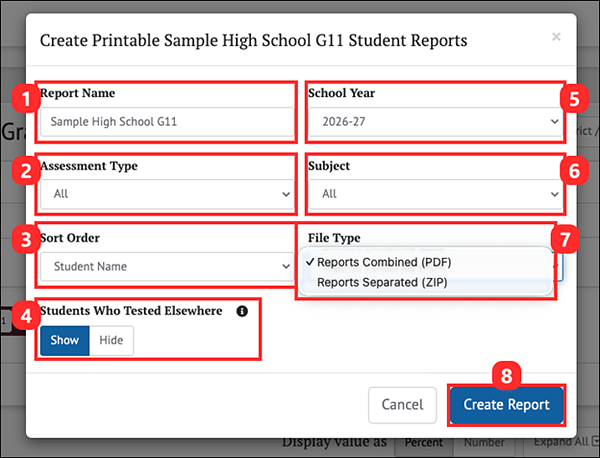Click the info icon beside Students Who Tested Elsewhere

[x=242, y=311]
